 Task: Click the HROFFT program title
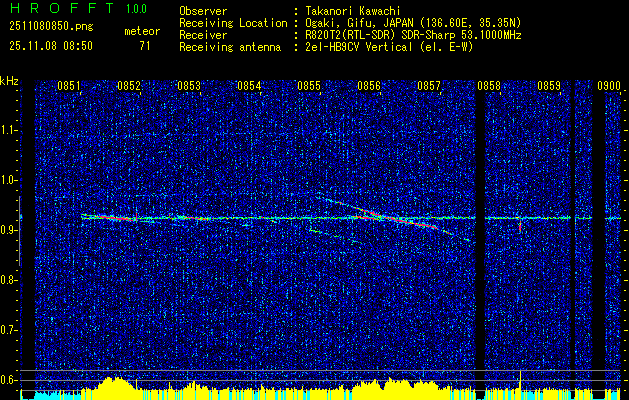pos(62,8)
